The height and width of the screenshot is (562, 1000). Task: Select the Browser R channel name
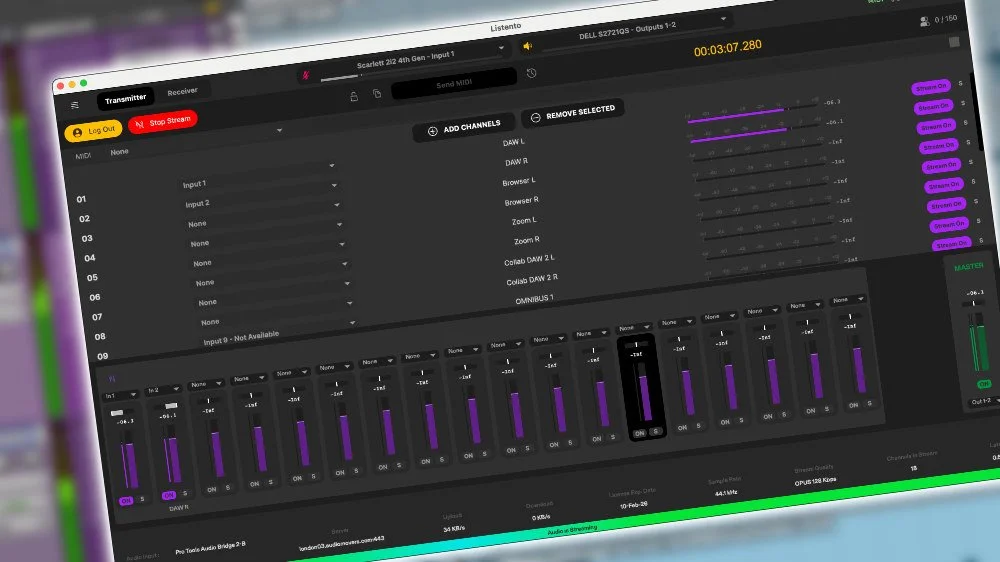(522, 201)
